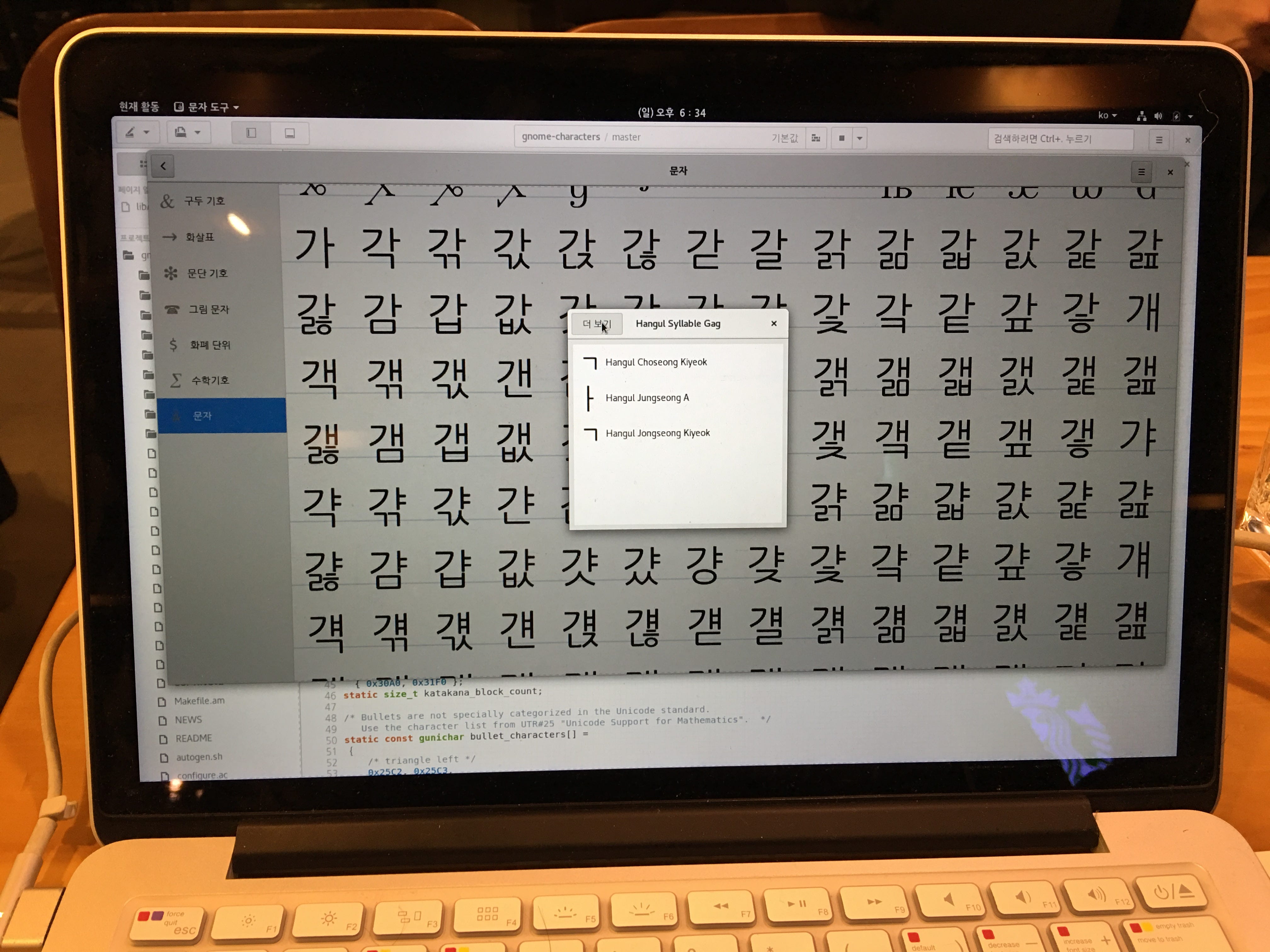1270x952 pixels.
Task: Click 기본값 build configuration in Builder
Action: (x=784, y=138)
